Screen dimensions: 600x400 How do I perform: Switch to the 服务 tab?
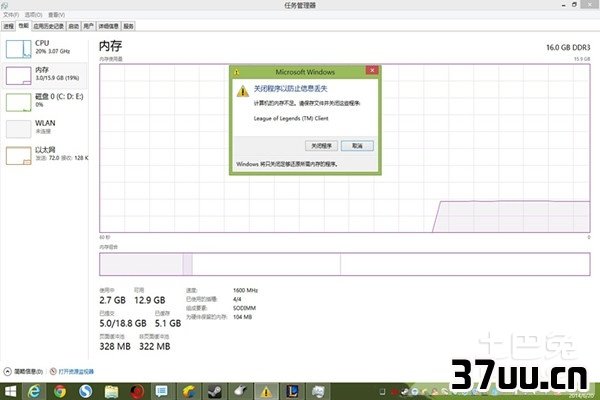point(129,26)
